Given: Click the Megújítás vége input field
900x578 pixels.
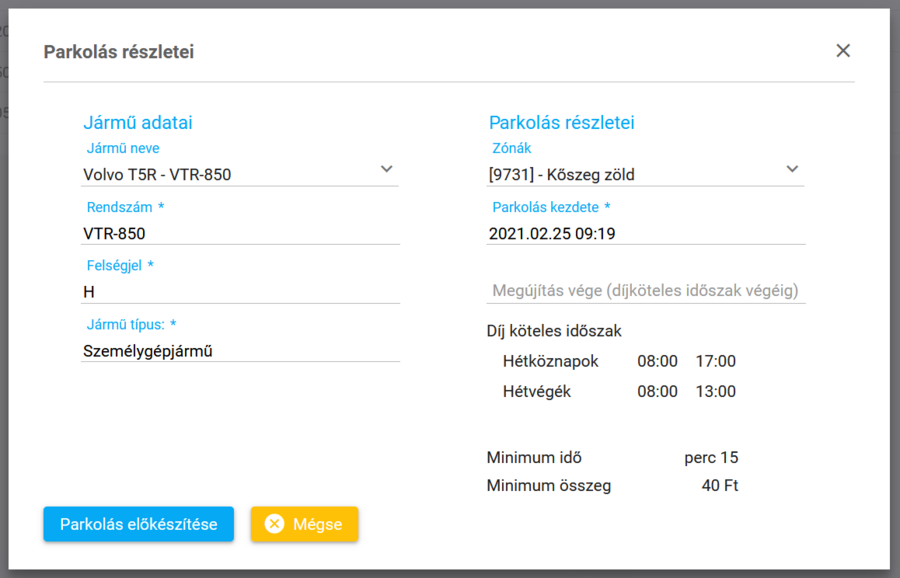Looking at the screenshot, I should coord(645,291).
